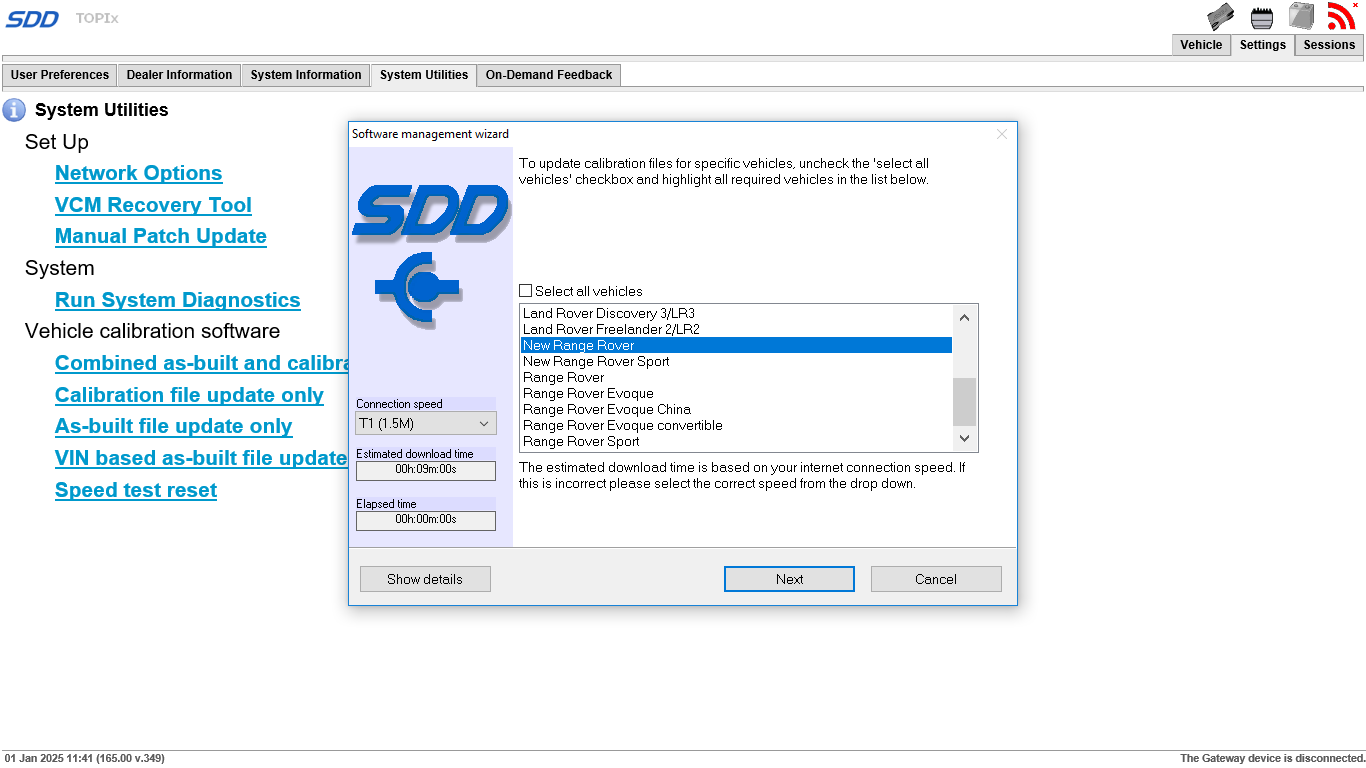Select the plain Range Rover list entry
This screenshot has width=1366, height=768.
736,377
